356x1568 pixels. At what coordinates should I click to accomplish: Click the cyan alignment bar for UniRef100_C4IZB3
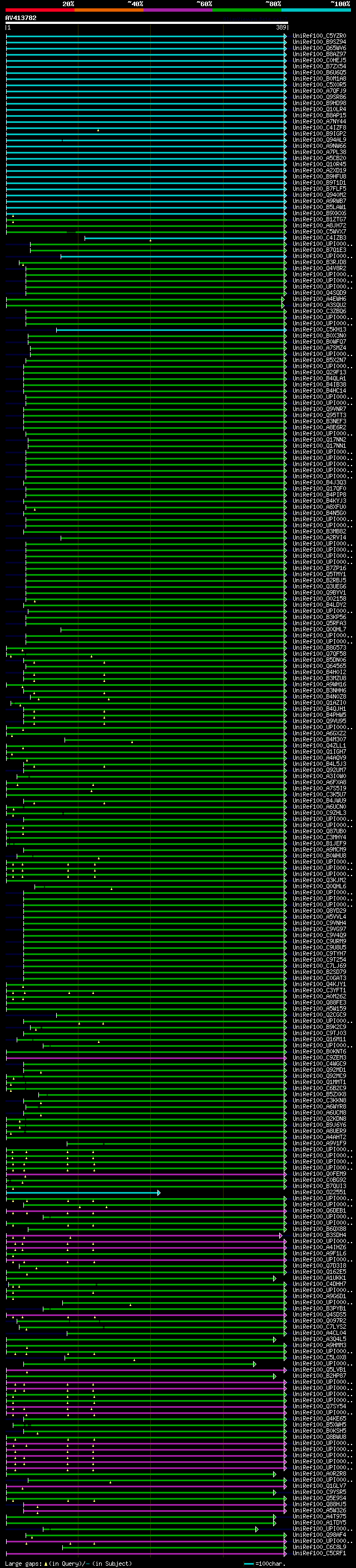(x=186, y=238)
